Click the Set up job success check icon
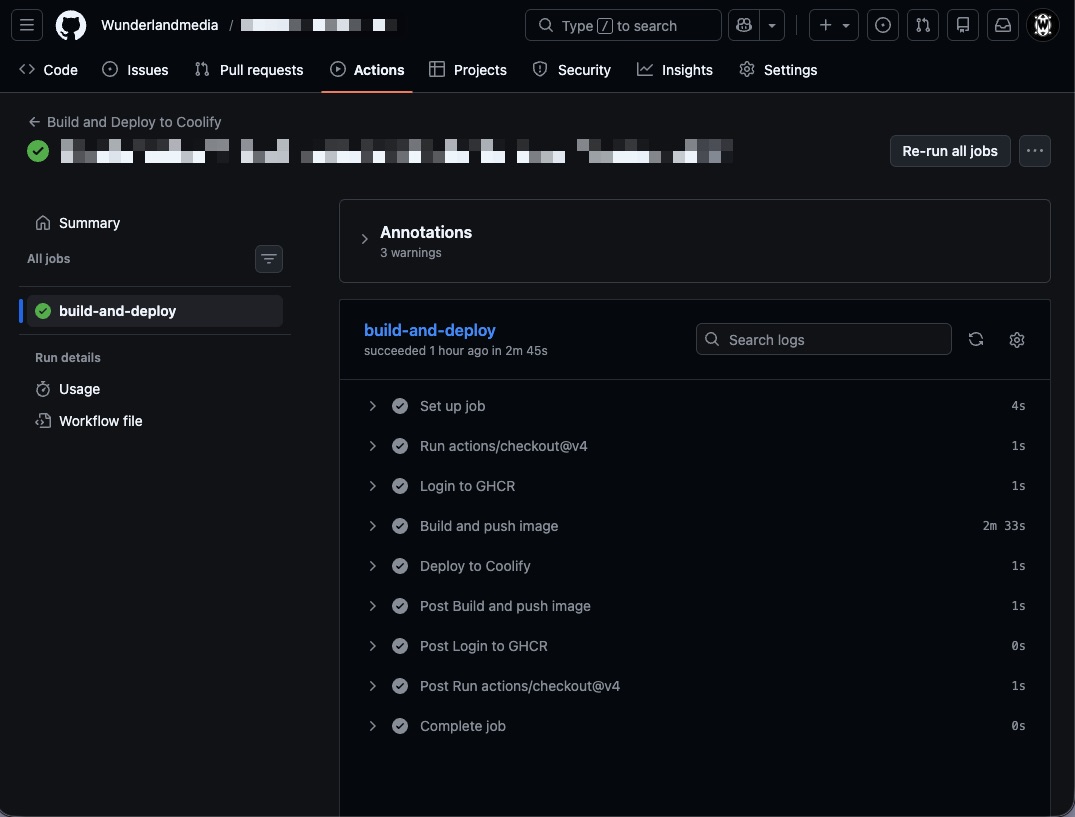The height and width of the screenshot is (817, 1075). 400,406
